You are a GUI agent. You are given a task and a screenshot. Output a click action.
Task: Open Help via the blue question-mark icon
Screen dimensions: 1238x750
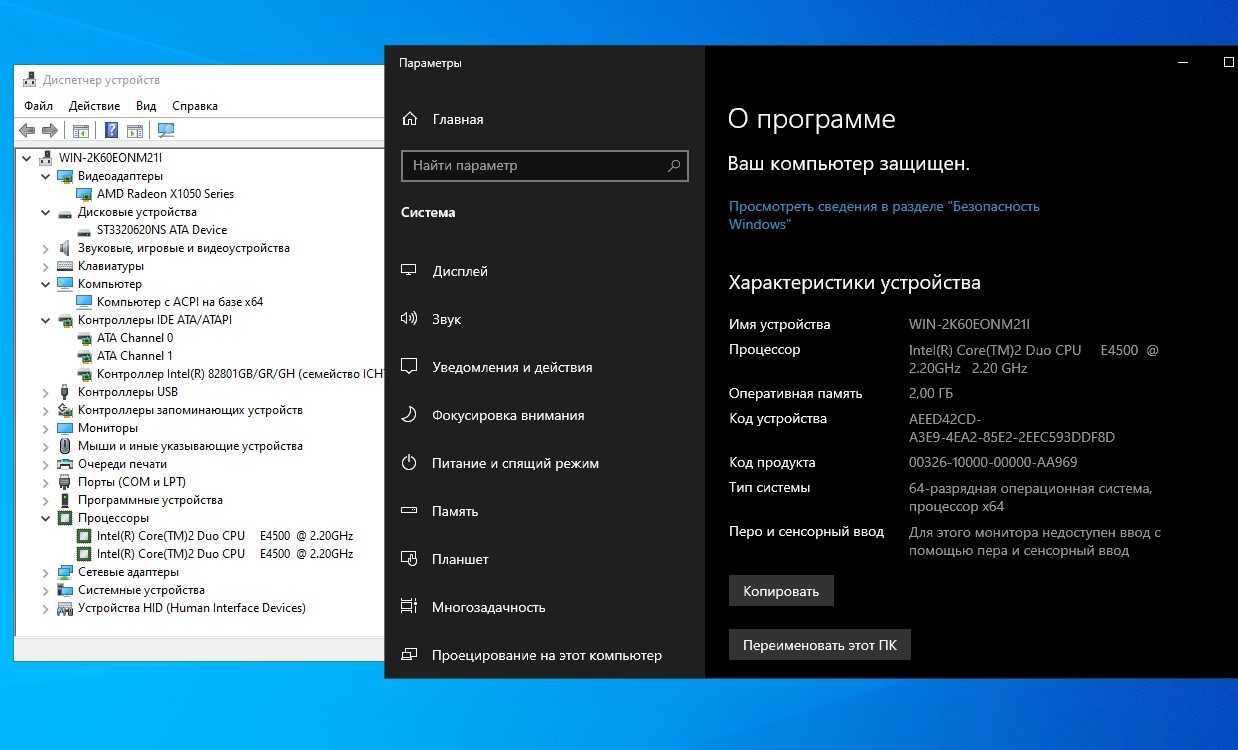(111, 131)
